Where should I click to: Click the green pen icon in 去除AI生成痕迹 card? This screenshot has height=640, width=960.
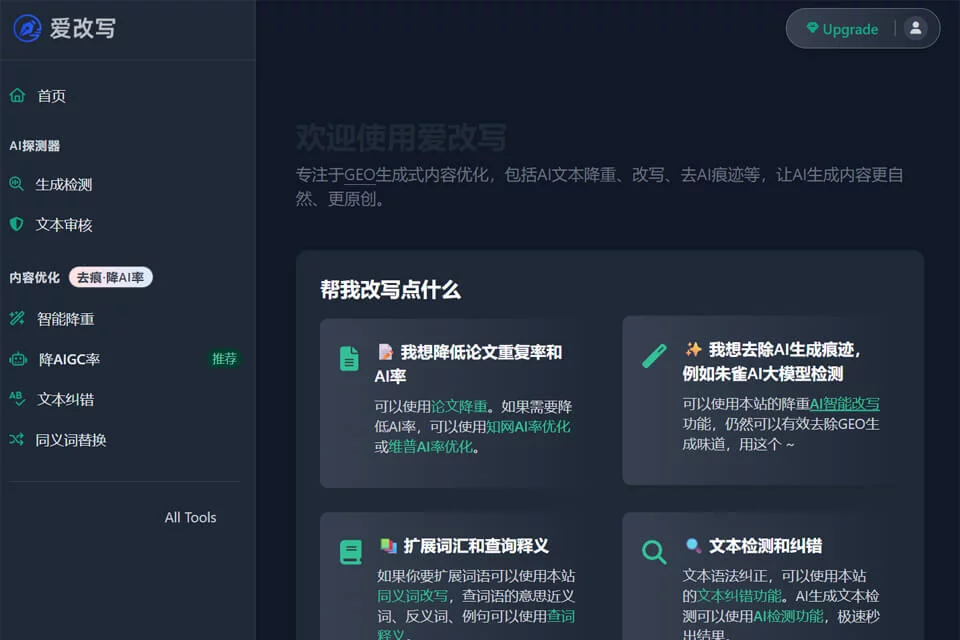[x=654, y=356]
